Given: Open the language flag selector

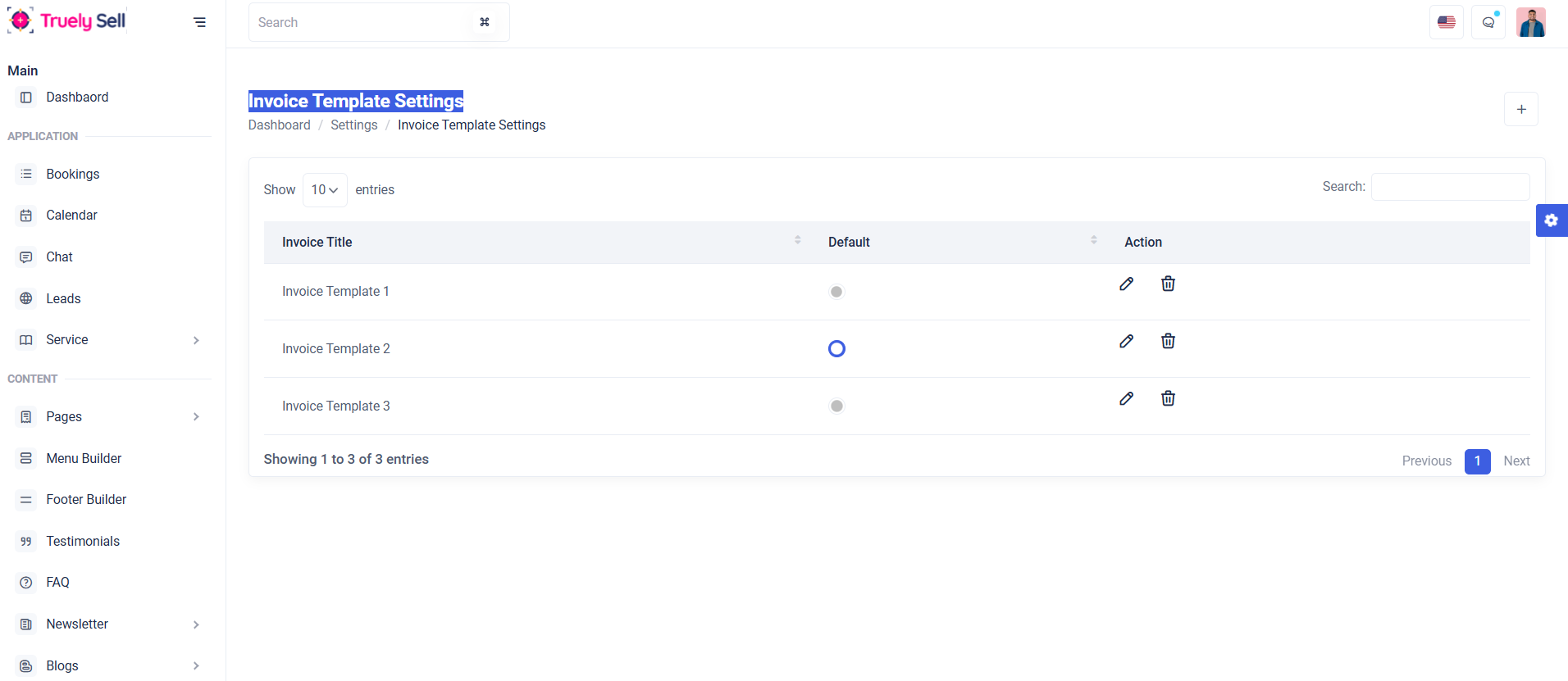Looking at the screenshot, I should click(x=1446, y=22).
